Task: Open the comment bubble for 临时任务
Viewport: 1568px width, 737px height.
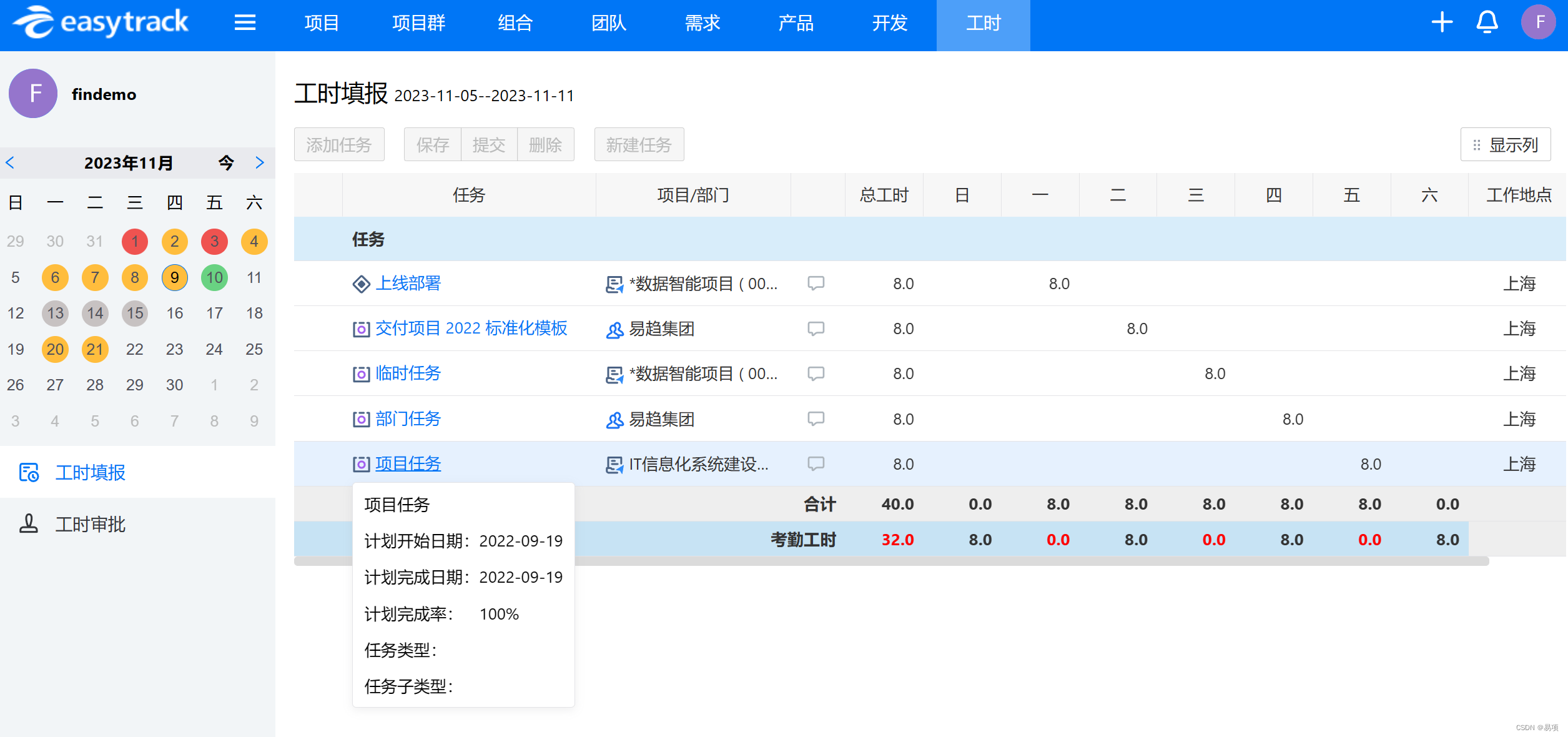Action: coord(816,373)
